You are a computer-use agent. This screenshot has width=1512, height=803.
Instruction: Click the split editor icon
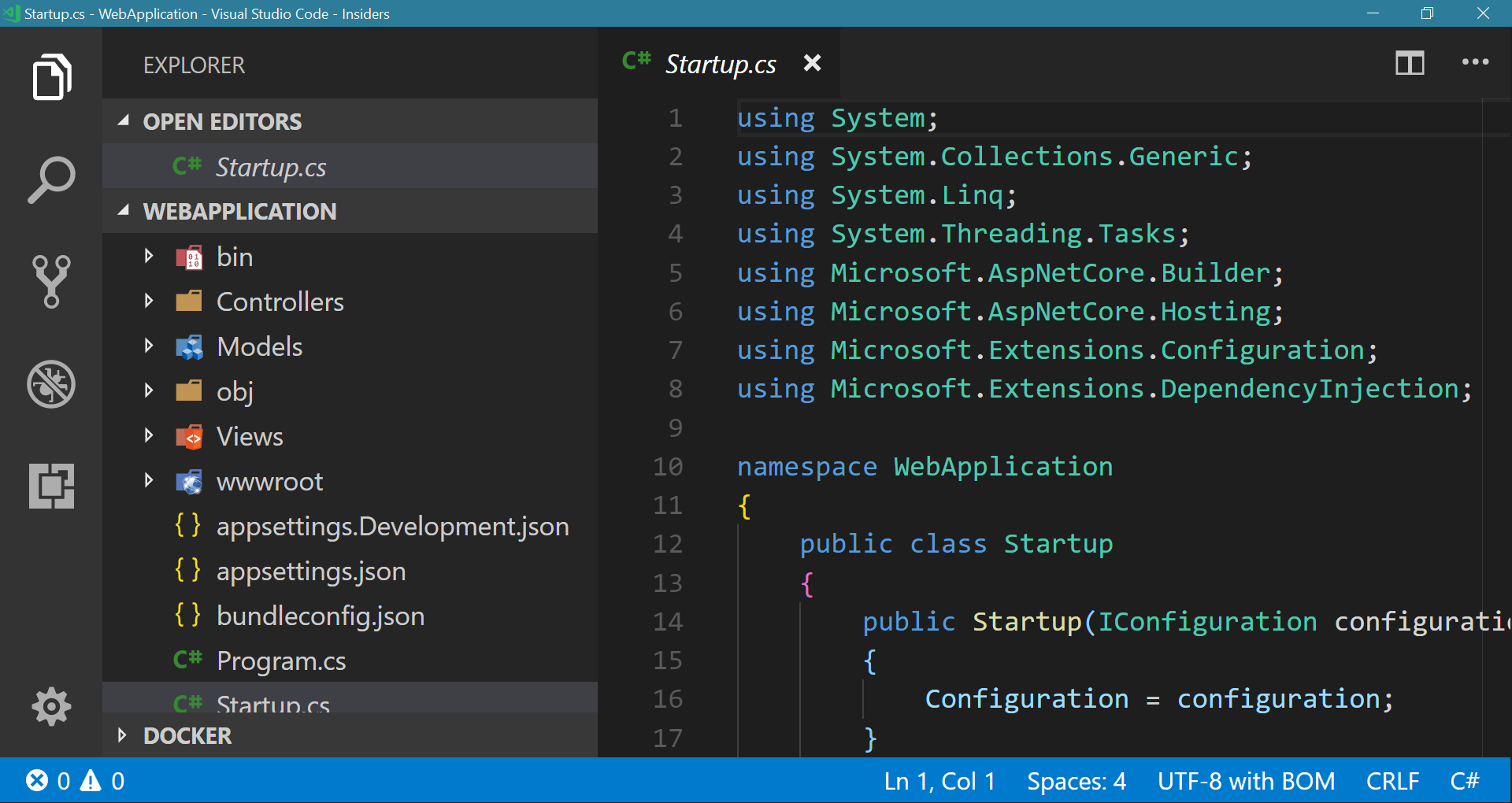pos(1410,63)
